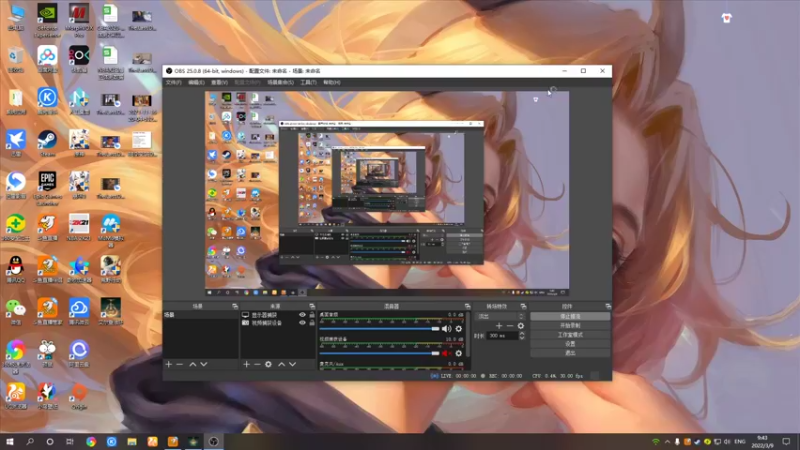This screenshot has width=800, height=450.
Task: Open the MorphVOX Pro desktop shortcut
Action: (x=79, y=19)
